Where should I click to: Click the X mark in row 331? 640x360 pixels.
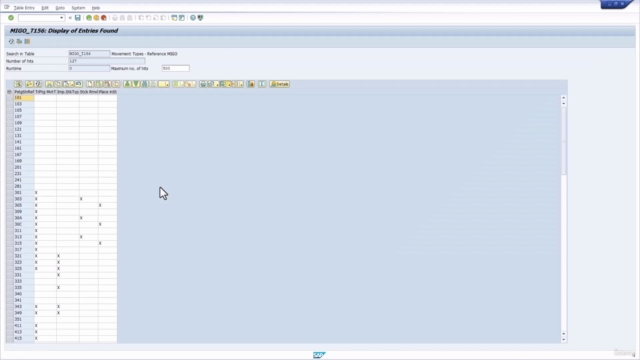(x=58, y=275)
